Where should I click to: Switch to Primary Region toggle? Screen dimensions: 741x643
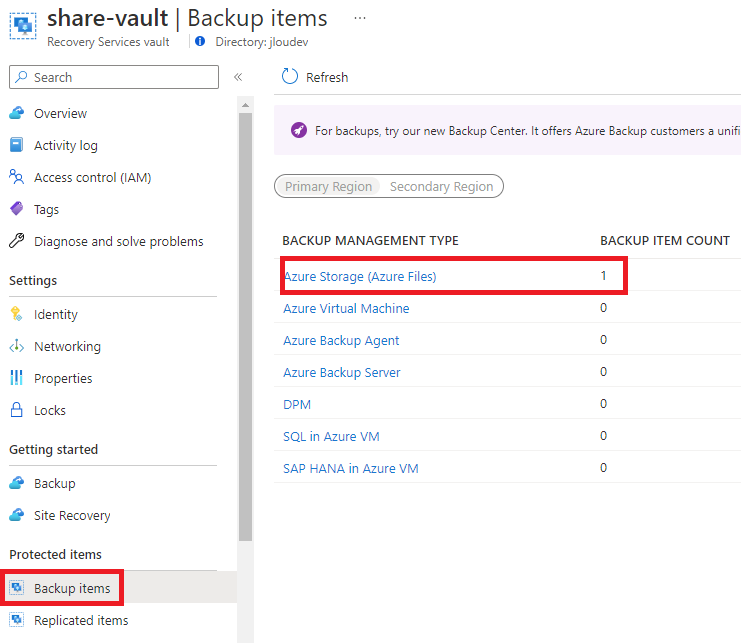click(328, 187)
